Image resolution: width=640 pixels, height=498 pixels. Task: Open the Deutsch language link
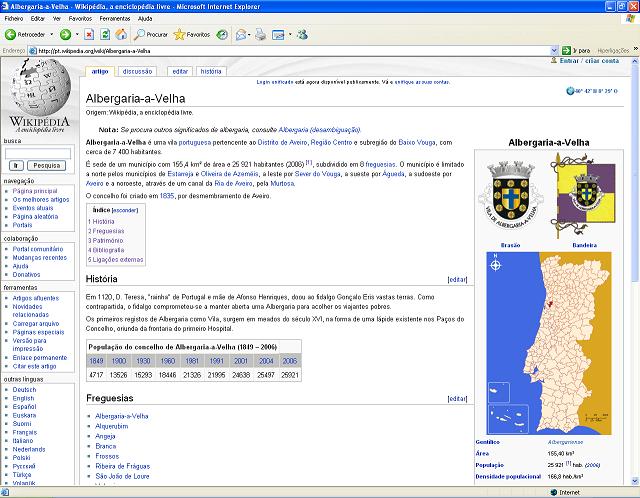coord(24,389)
